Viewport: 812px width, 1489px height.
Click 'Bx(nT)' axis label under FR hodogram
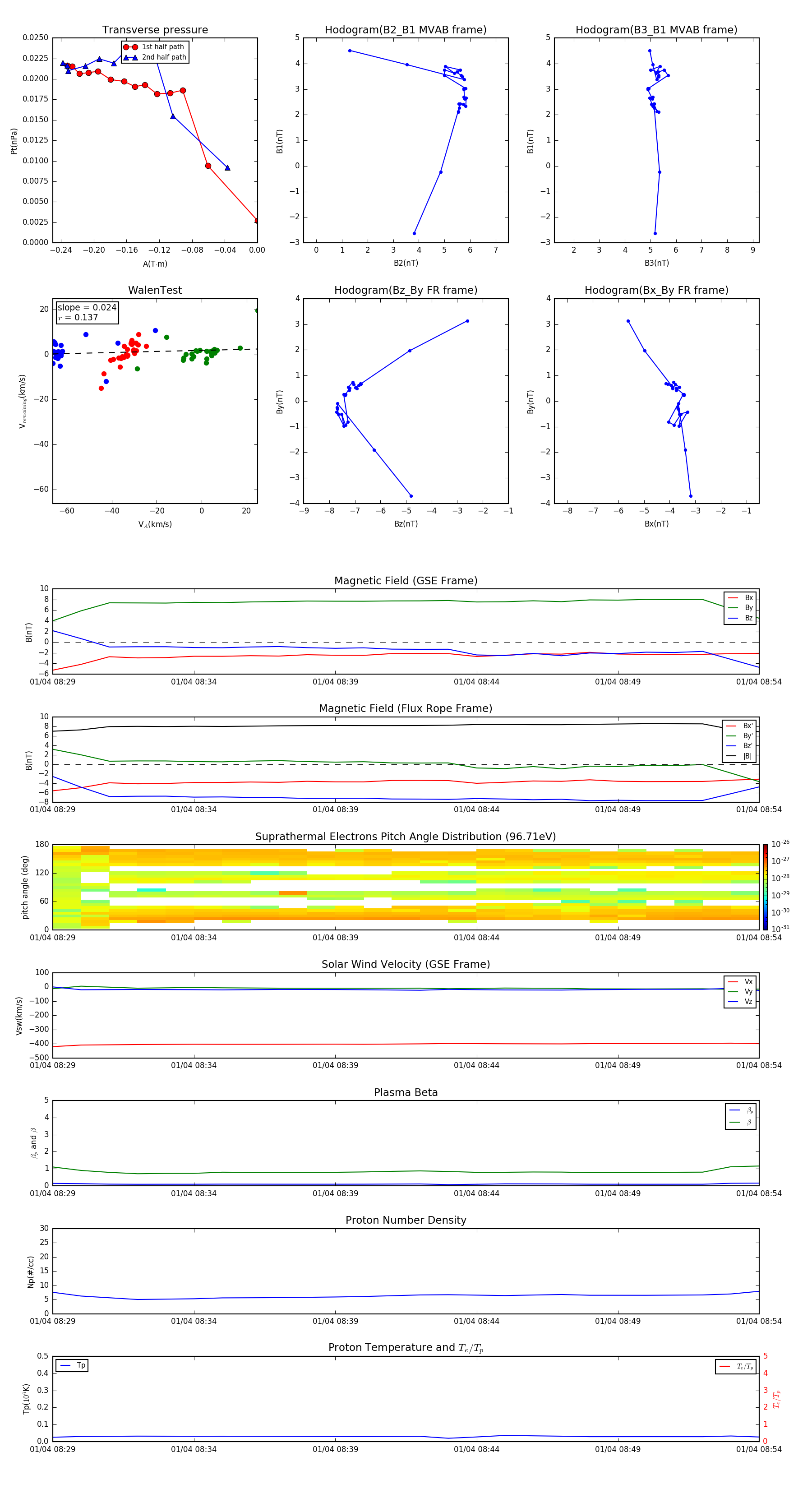click(656, 524)
